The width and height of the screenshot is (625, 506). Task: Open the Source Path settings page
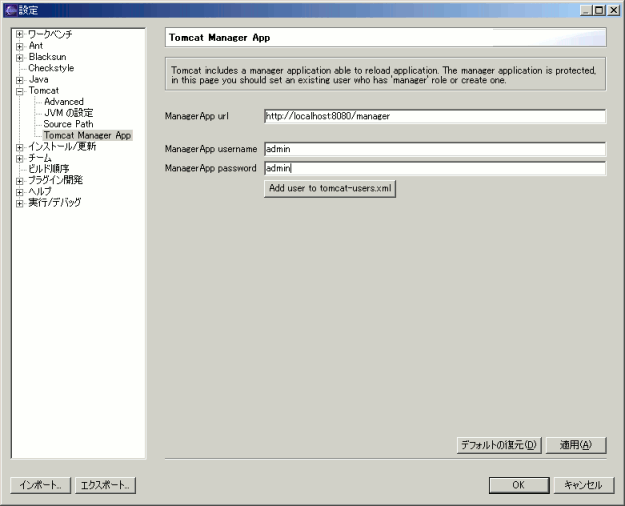click(68, 124)
